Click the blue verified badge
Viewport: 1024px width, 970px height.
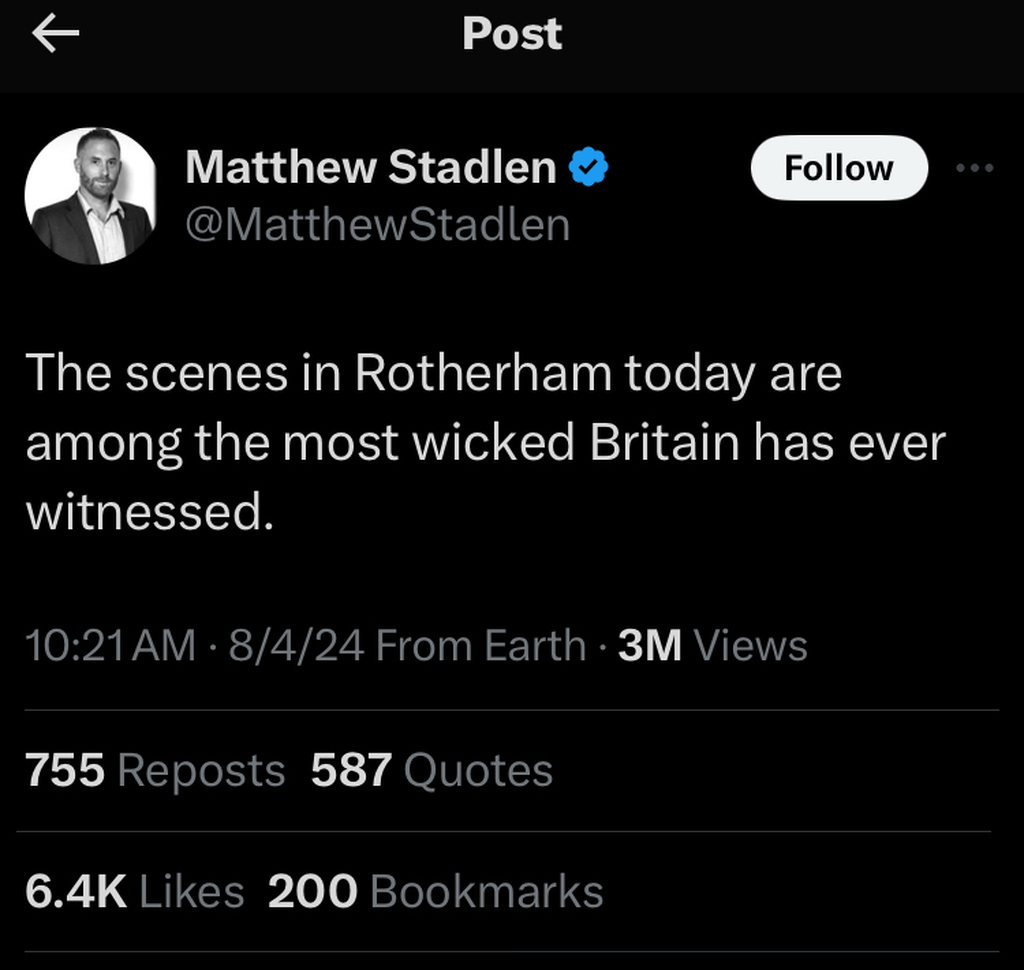click(x=590, y=167)
